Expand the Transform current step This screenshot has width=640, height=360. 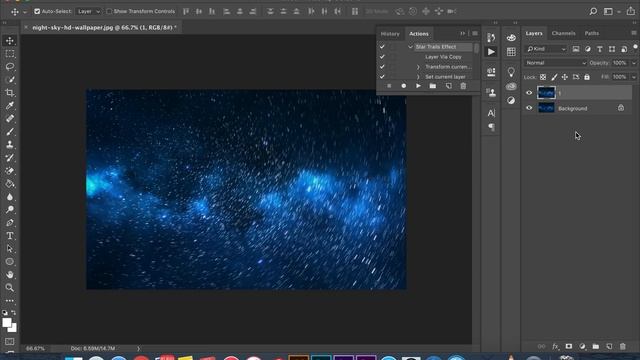(418, 67)
